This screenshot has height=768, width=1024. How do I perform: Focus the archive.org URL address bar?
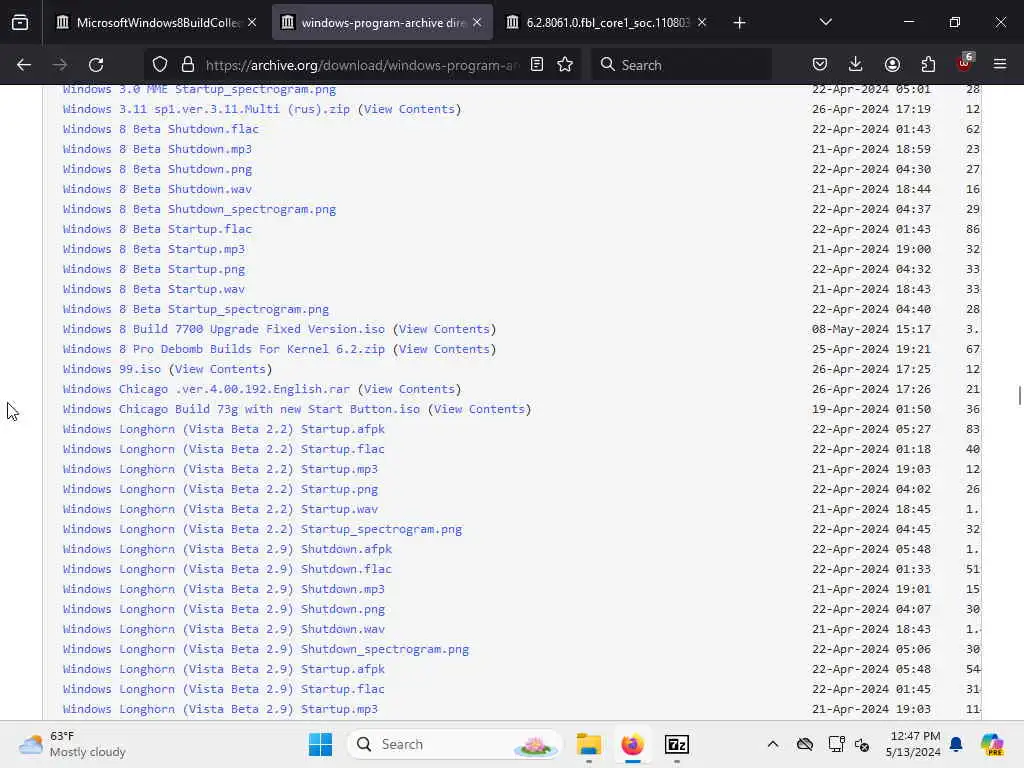362,65
